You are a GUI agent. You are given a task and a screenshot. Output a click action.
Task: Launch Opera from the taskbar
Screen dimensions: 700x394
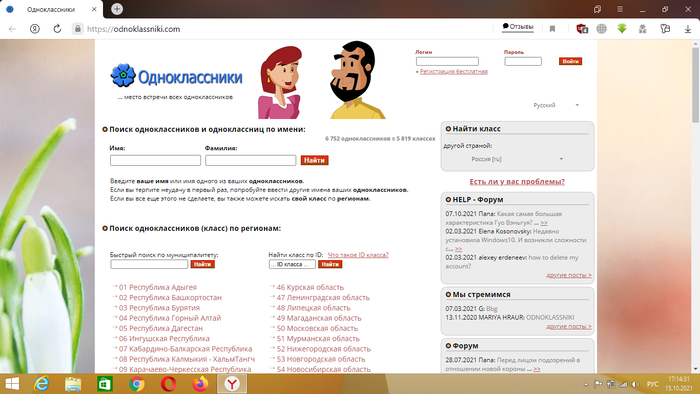[x=168, y=384]
